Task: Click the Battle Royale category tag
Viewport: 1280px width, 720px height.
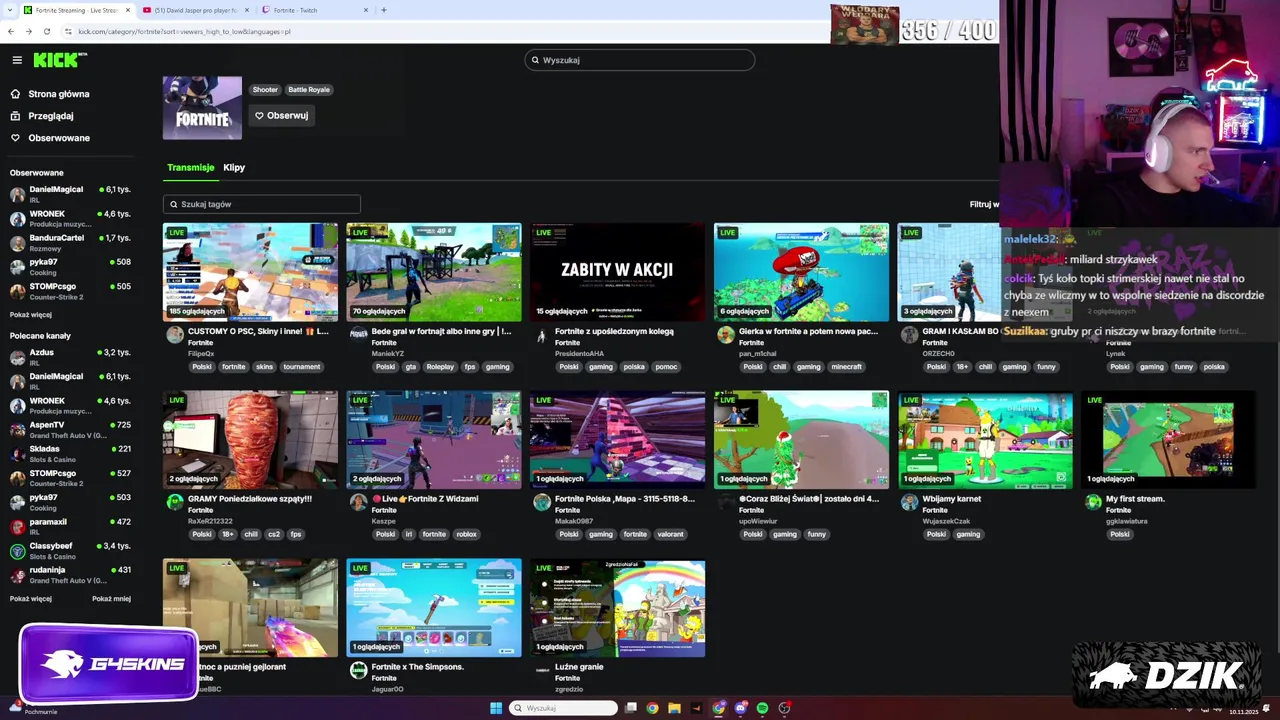Action: click(x=309, y=89)
